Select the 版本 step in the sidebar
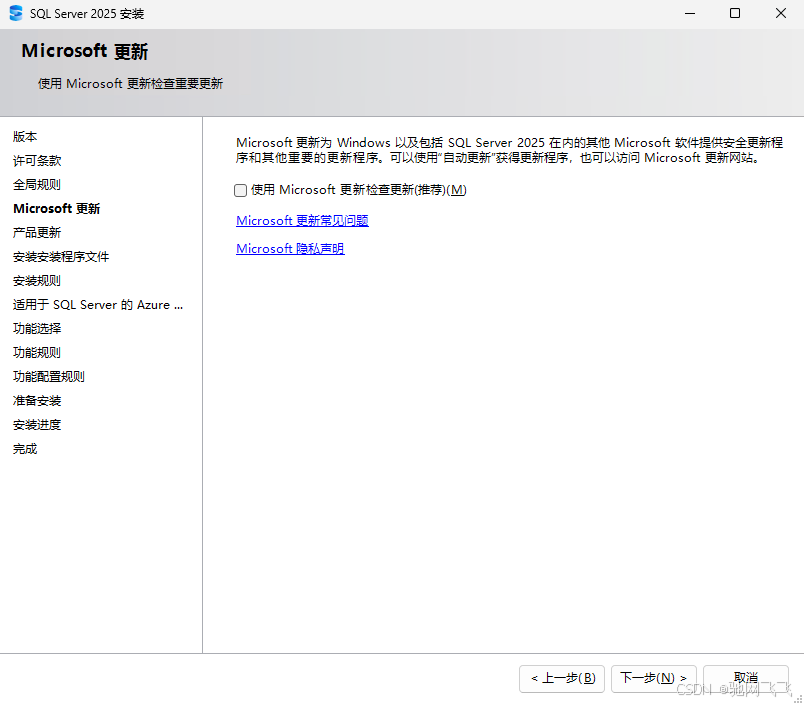This screenshot has height=705, width=804. tap(25, 136)
